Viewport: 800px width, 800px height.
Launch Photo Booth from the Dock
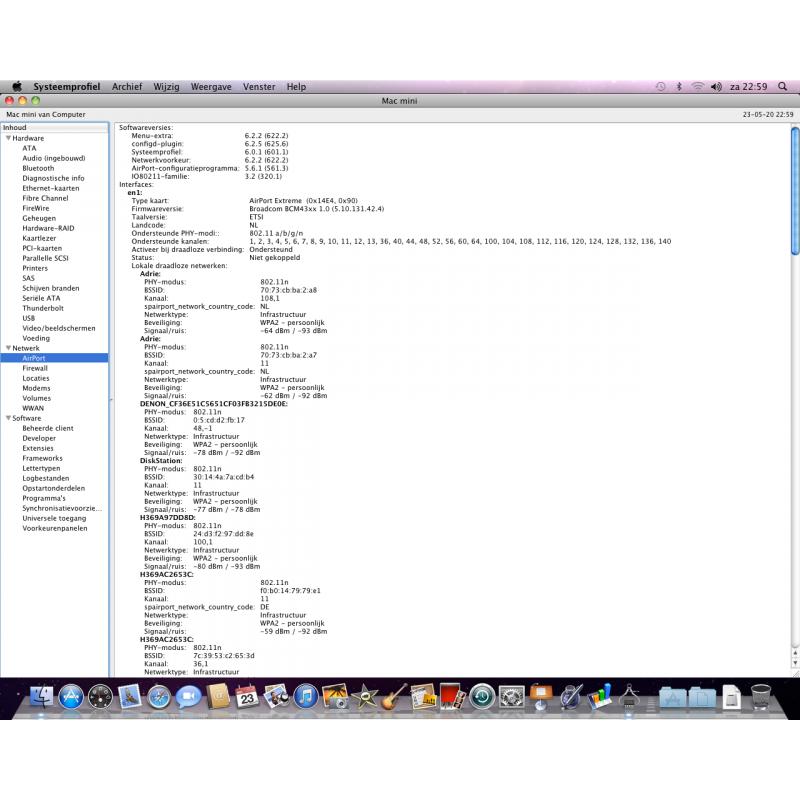453,696
